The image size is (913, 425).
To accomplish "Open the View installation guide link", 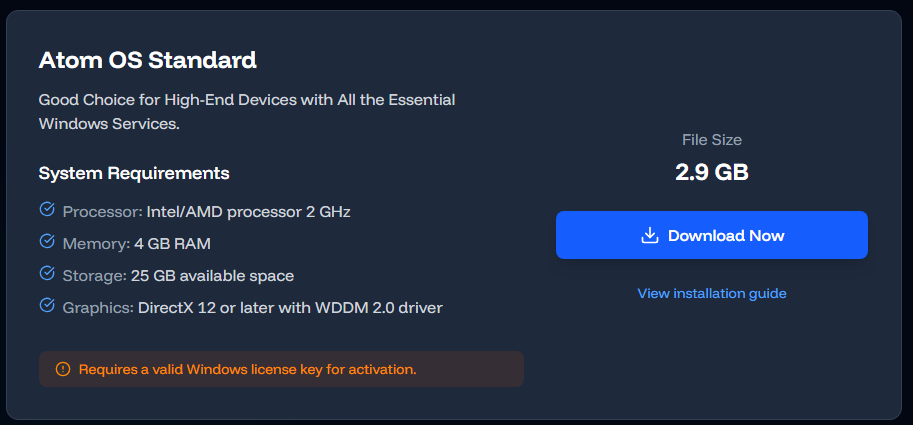I will tap(712, 293).
